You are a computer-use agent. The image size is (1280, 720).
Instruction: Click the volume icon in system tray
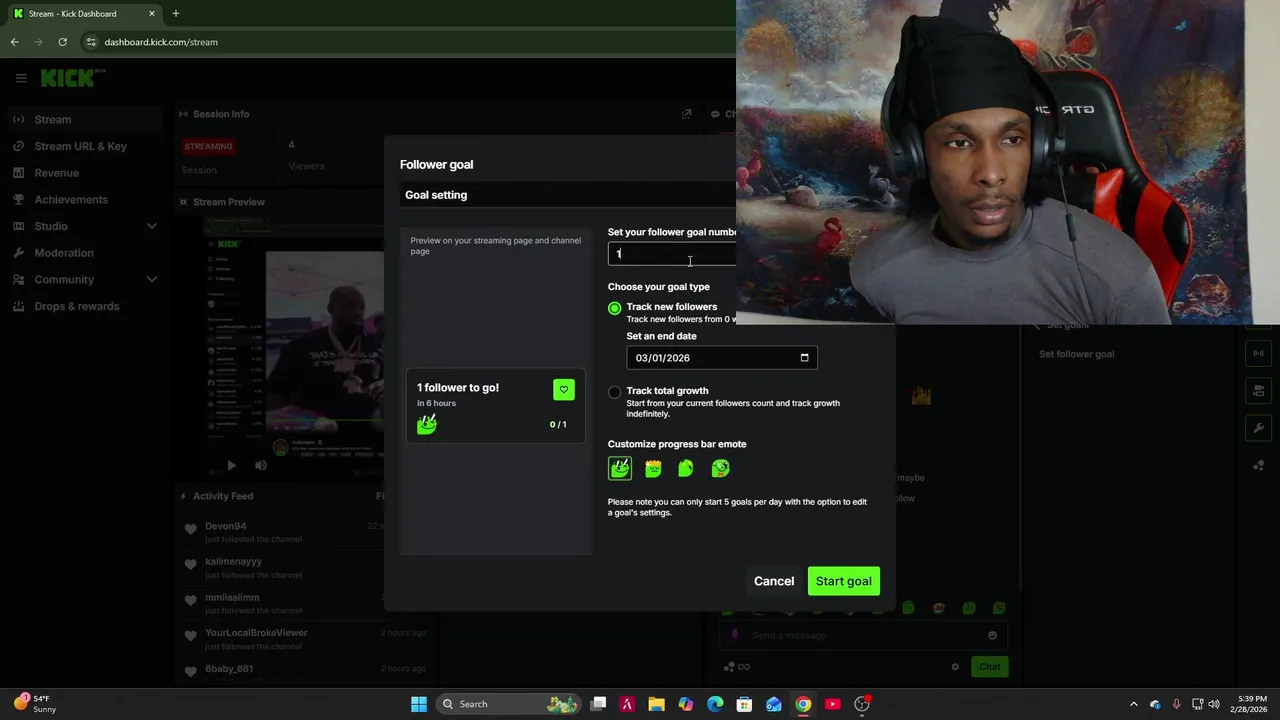[1214, 704]
